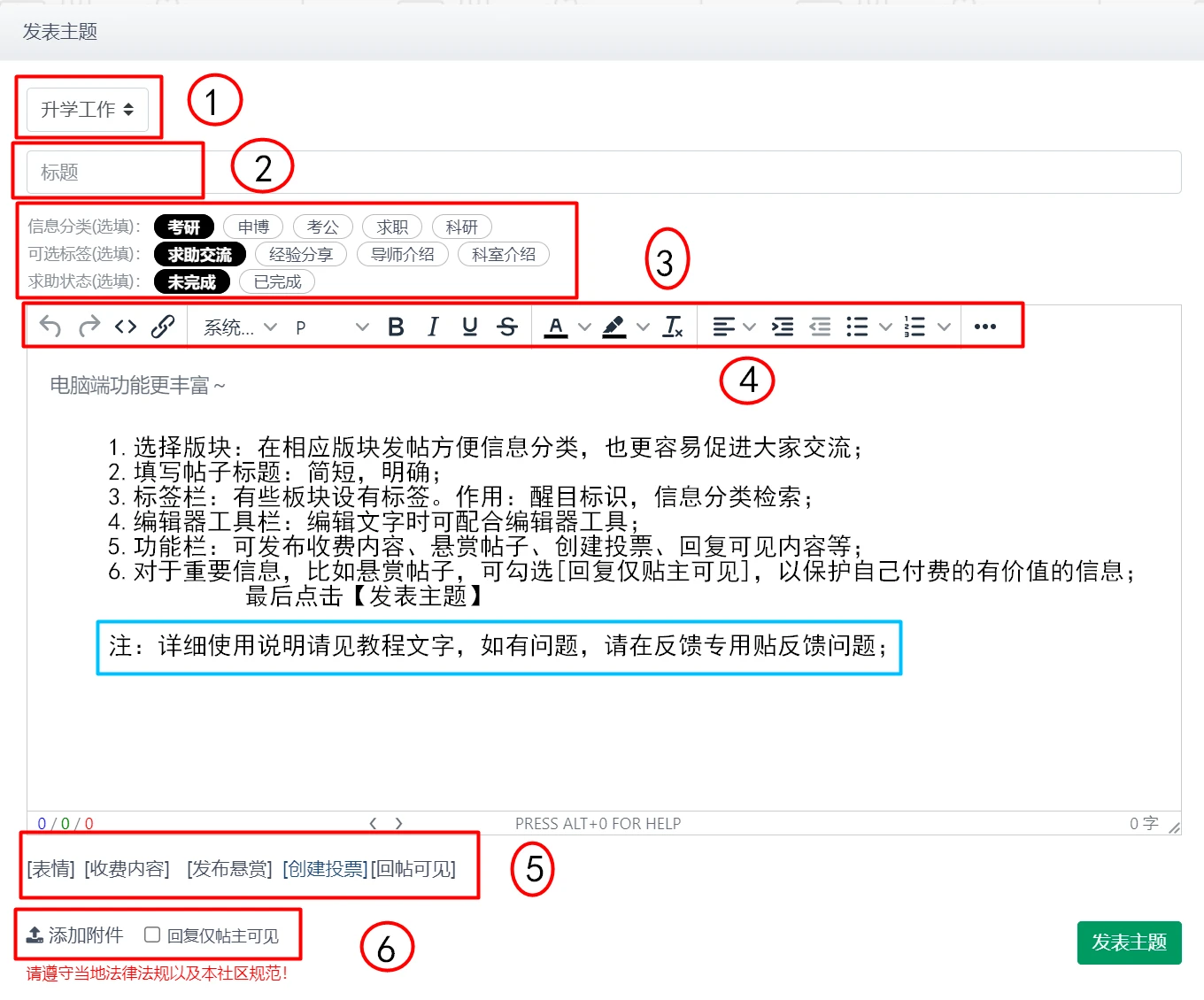
Task: Click the 发表主题 publish button
Action: tap(1129, 942)
